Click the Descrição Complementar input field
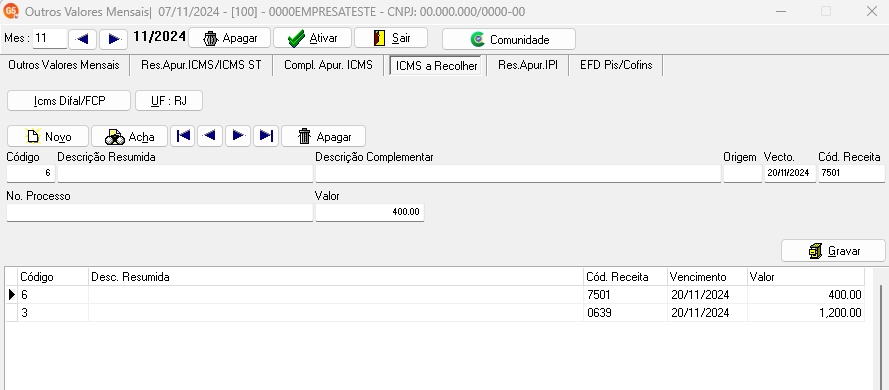The height and width of the screenshot is (390, 889). [518, 173]
